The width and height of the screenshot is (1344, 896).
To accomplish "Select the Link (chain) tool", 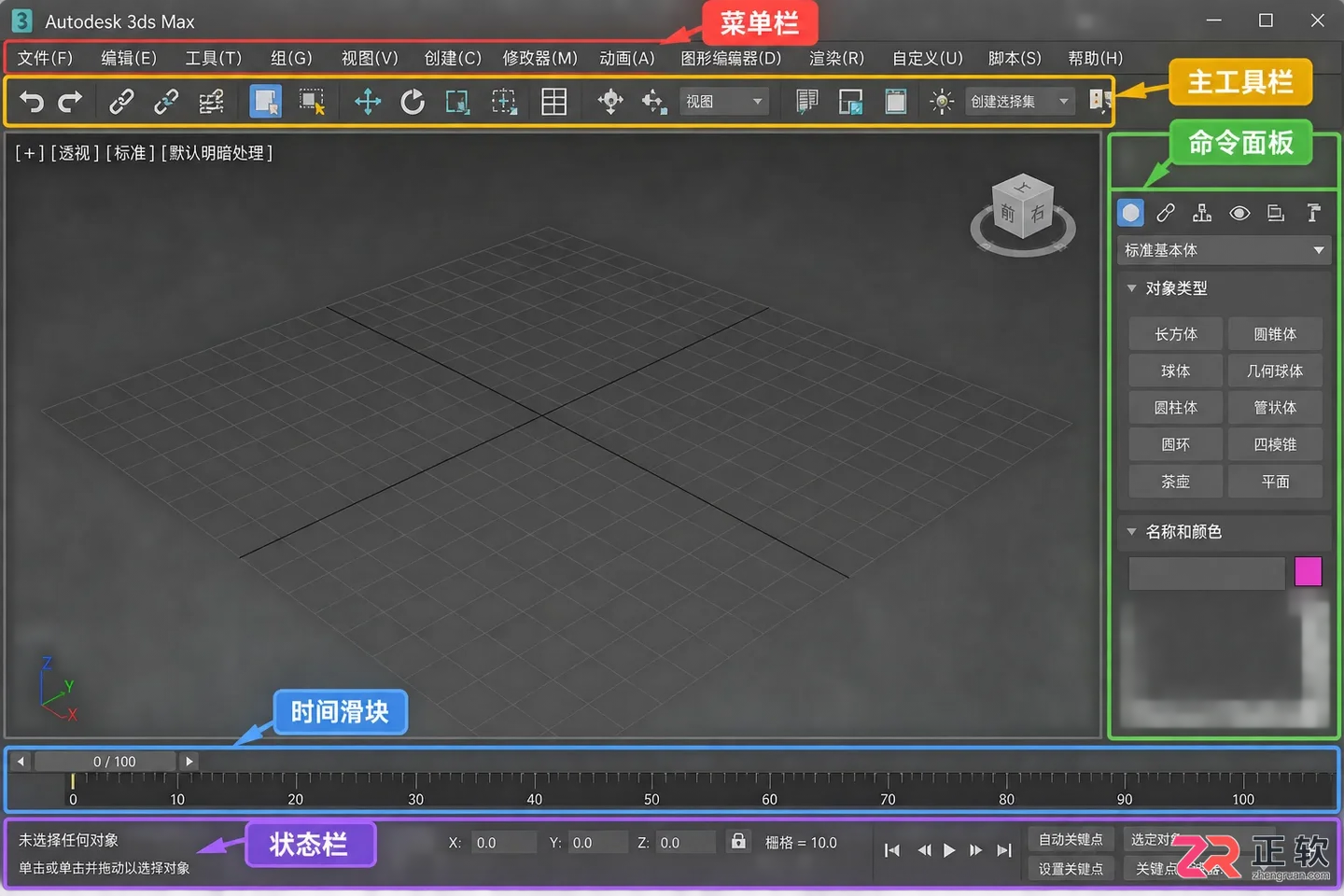I will click(x=121, y=101).
